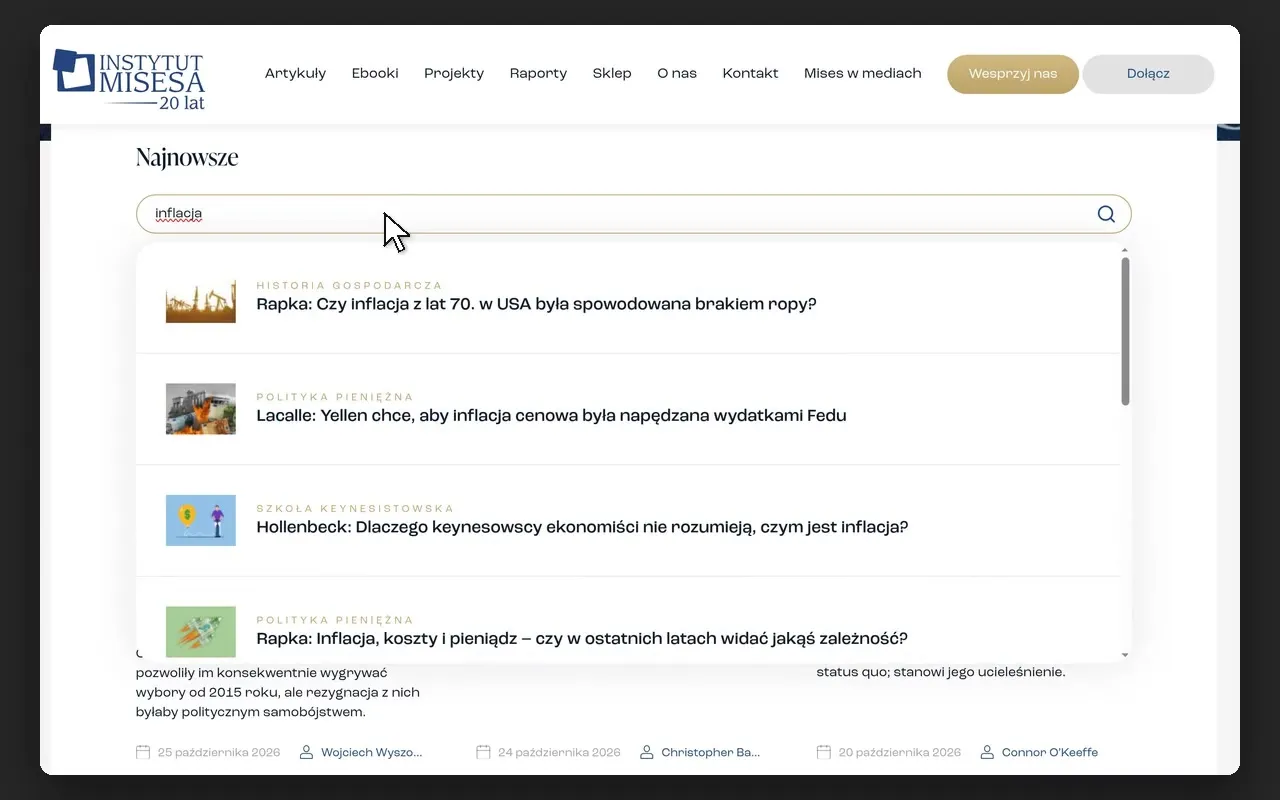Open the Ebooki menu item
The height and width of the screenshot is (800, 1280).
click(375, 73)
